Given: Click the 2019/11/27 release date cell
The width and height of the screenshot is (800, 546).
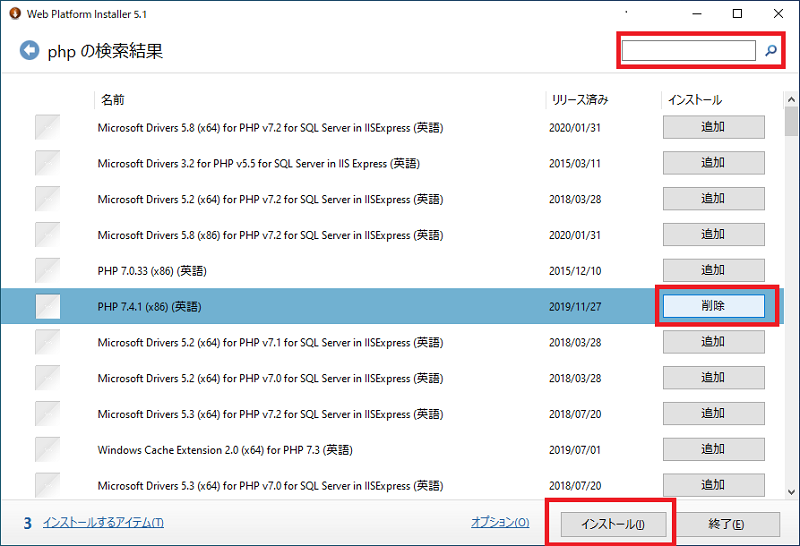Looking at the screenshot, I should (x=575, y=307).
